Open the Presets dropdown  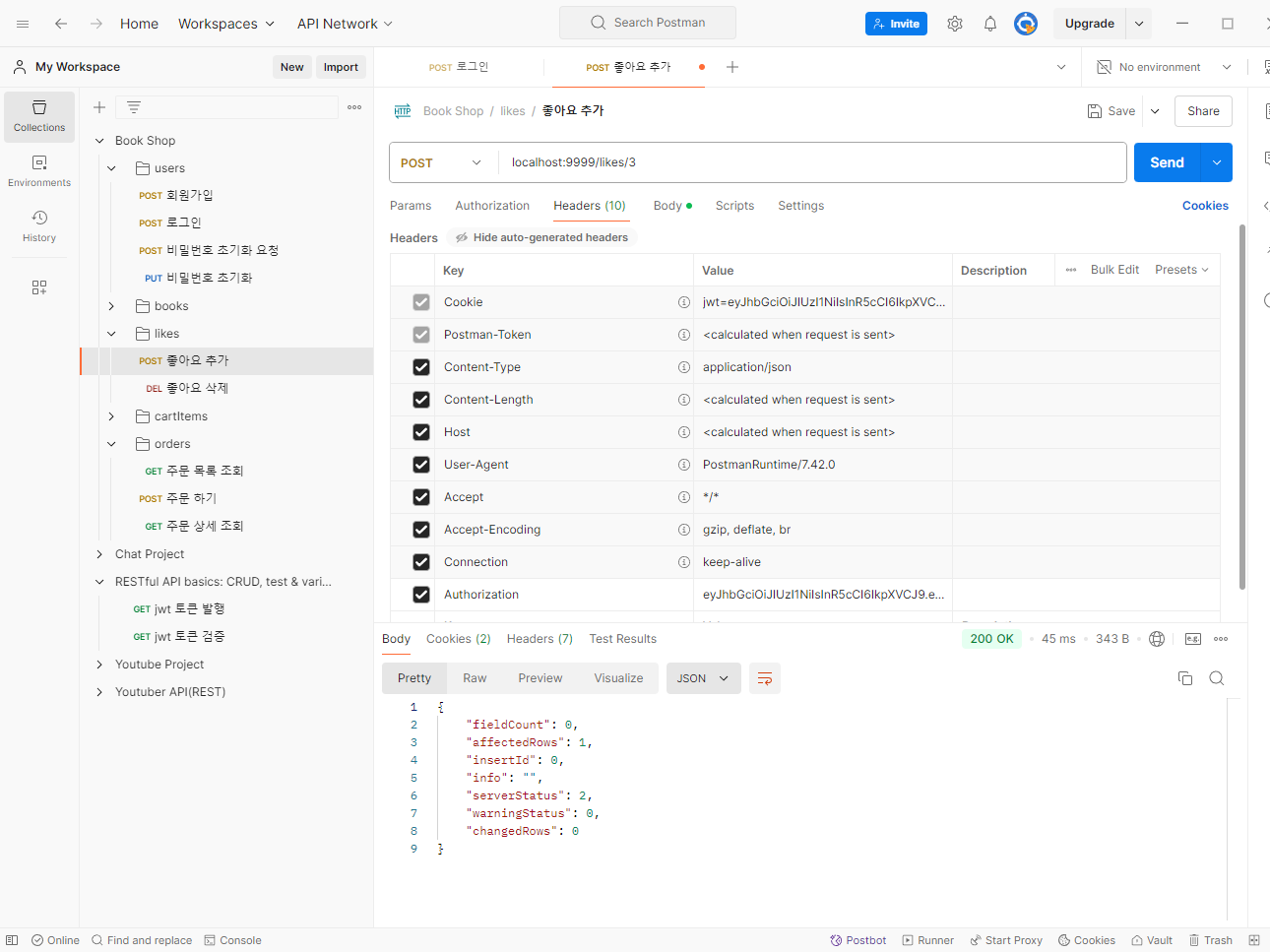pos(1181,270)
